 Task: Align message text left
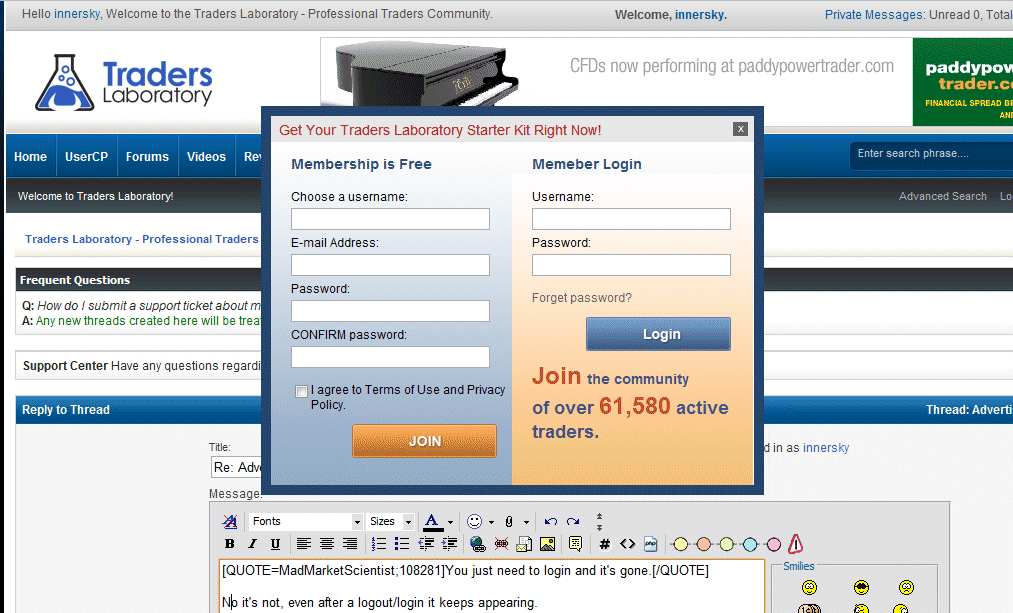pyautogui.click(x=304, y=544)
